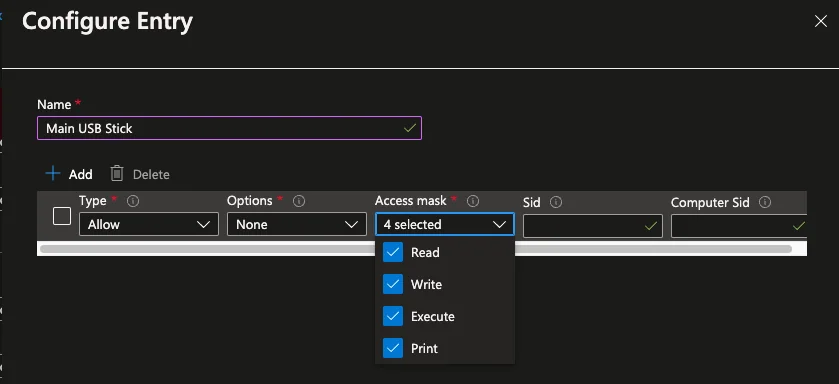
Task: Click the chevron arrow of Type dropdown
Action: coord(203,225)
